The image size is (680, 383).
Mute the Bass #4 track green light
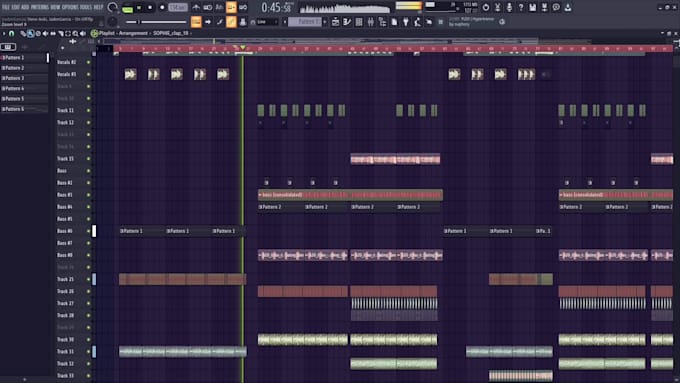pos(88,207)
